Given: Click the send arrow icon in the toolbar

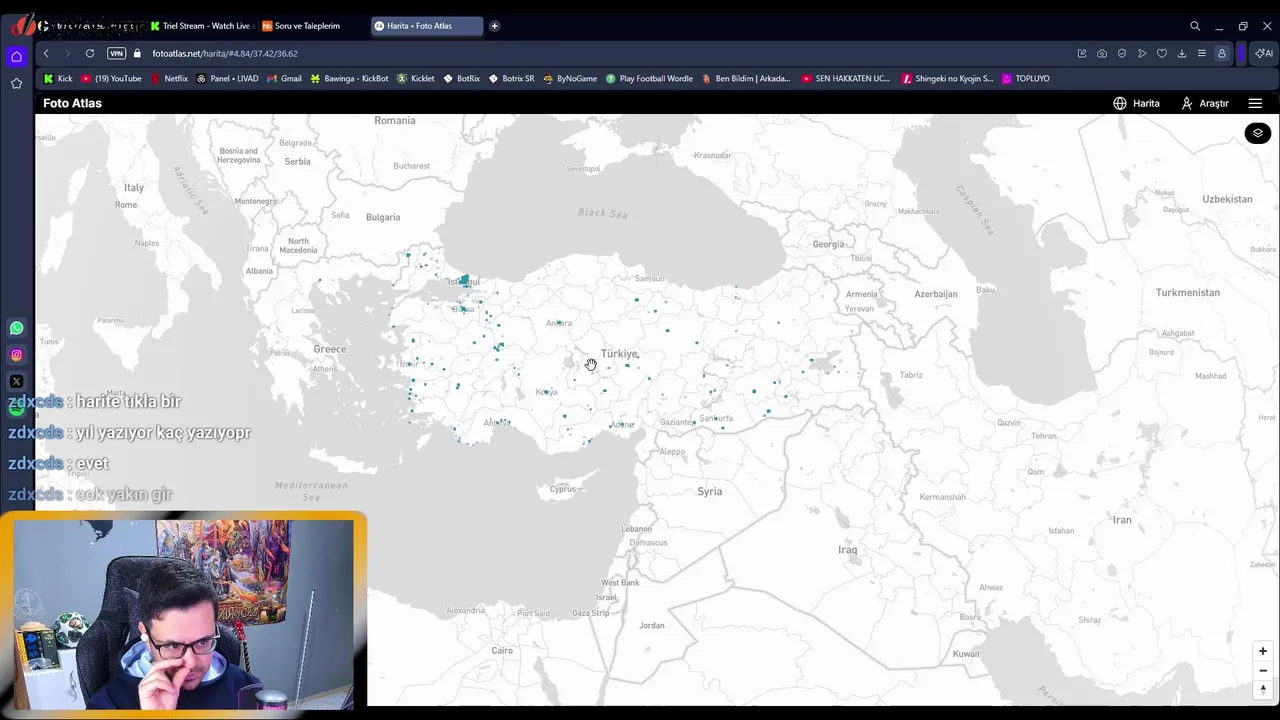Looking at the screenshot, I should (x=1142, y=53).
